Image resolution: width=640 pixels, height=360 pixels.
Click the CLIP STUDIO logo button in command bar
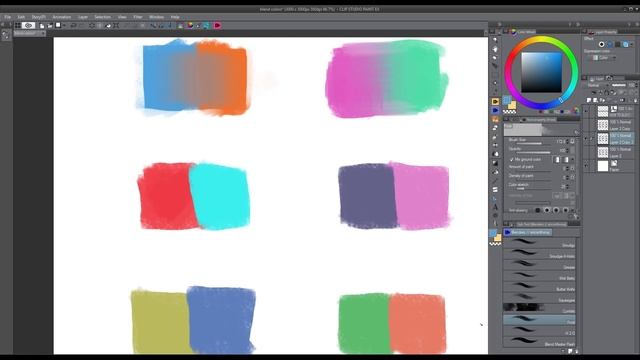28,26
